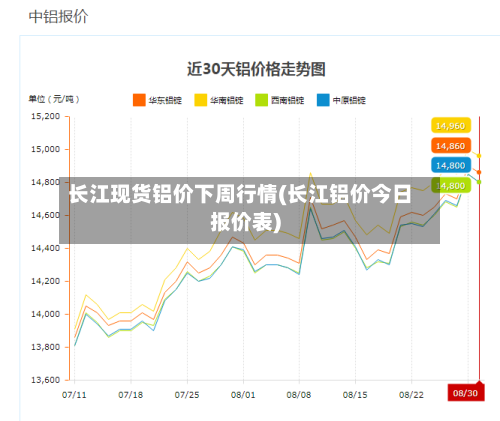Click the green 14,800 value tooltip
This screenshot has height=421, width=500.
[x=451, y=185]
